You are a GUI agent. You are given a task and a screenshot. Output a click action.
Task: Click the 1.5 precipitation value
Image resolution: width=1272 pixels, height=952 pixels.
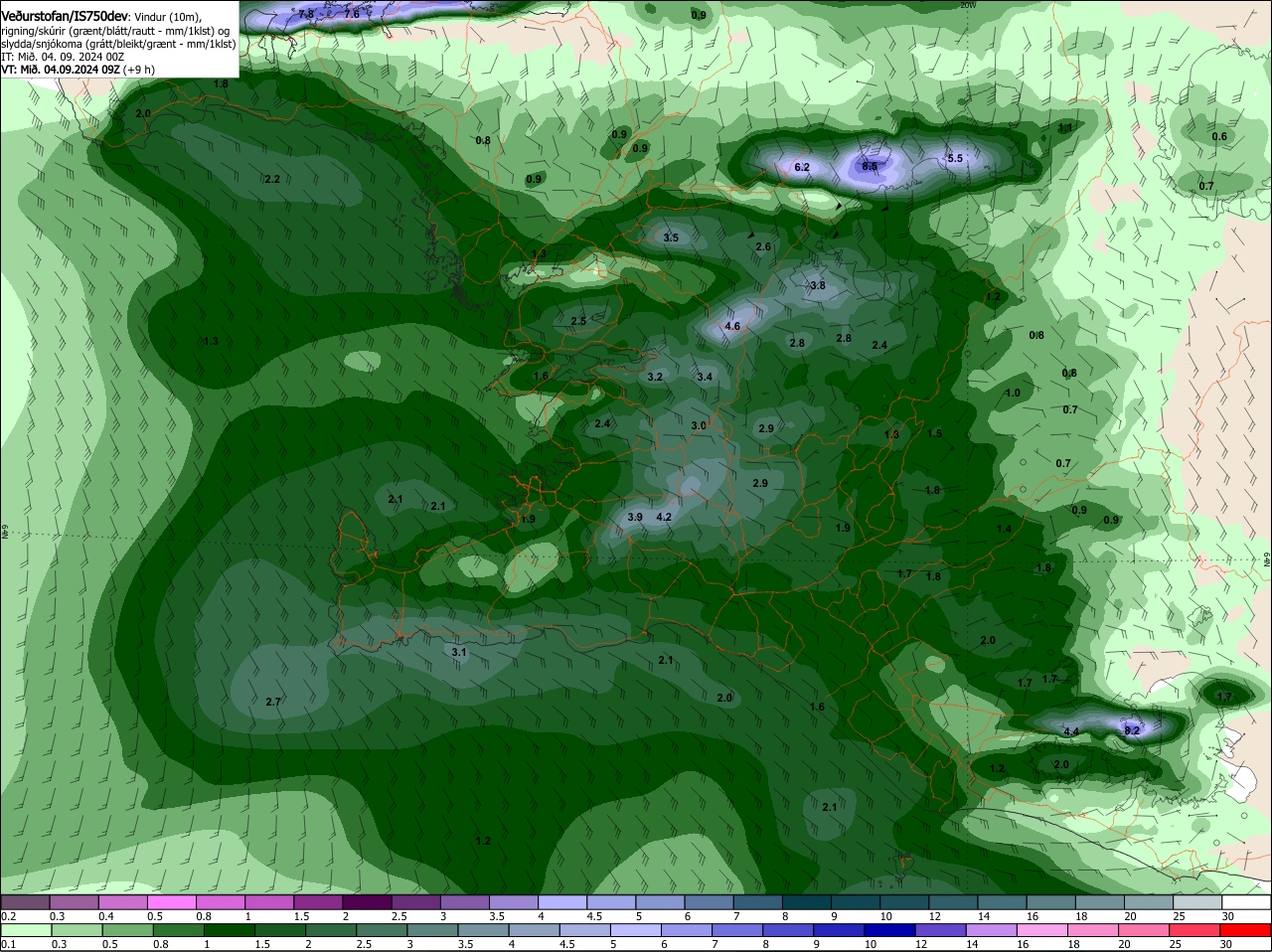point(934,433)
